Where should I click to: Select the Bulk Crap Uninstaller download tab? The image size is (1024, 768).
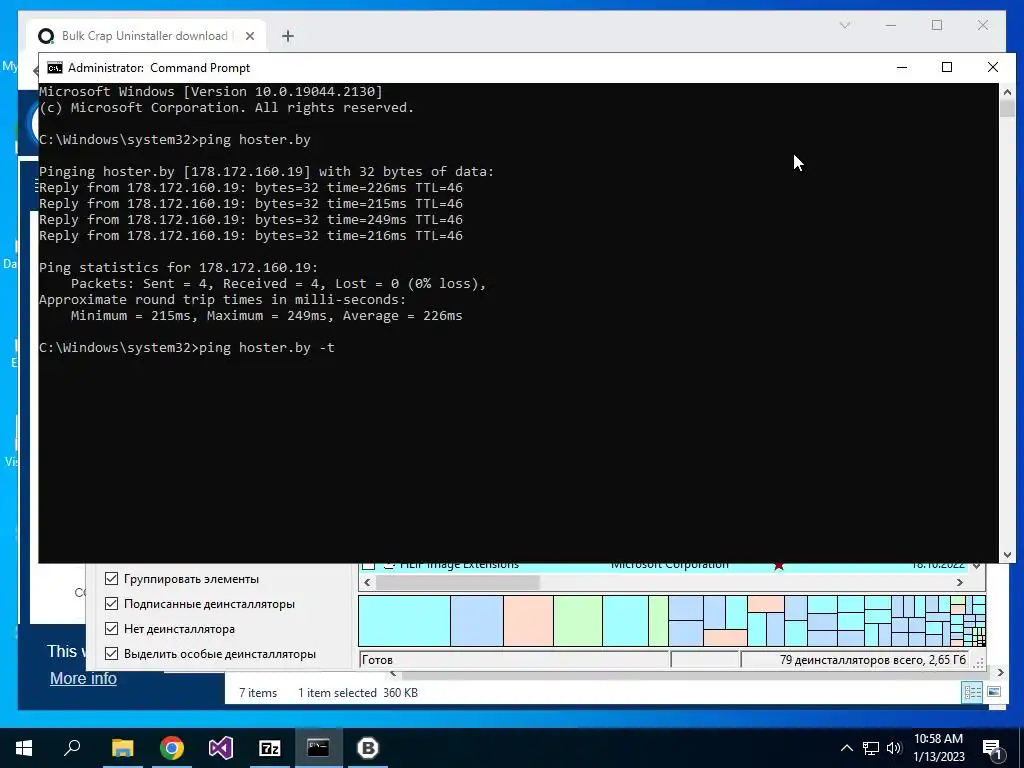click(146, 36)
